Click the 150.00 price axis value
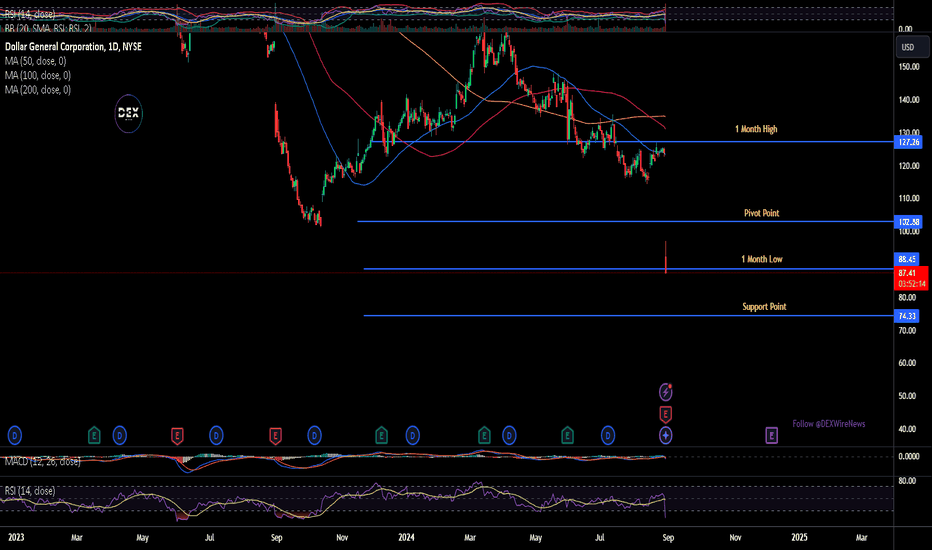 (x=909, y=67)
